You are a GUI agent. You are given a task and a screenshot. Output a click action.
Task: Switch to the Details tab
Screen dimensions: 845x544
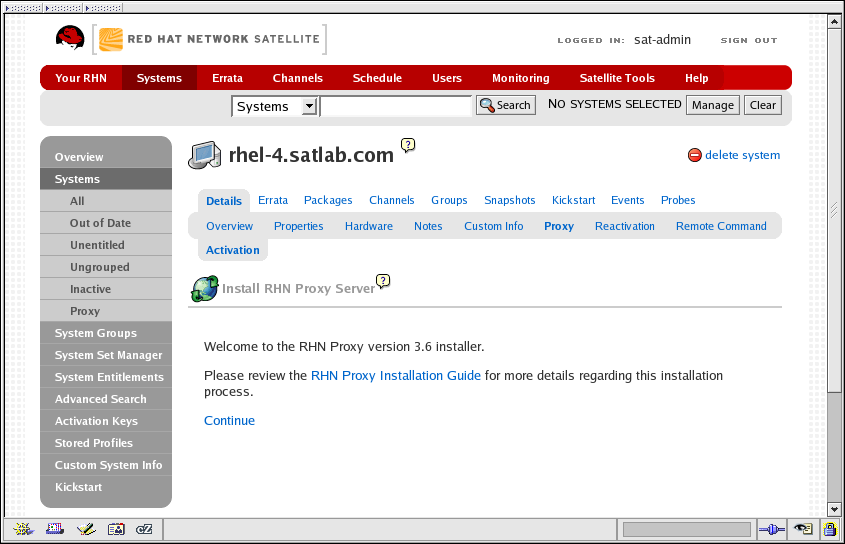224,201
